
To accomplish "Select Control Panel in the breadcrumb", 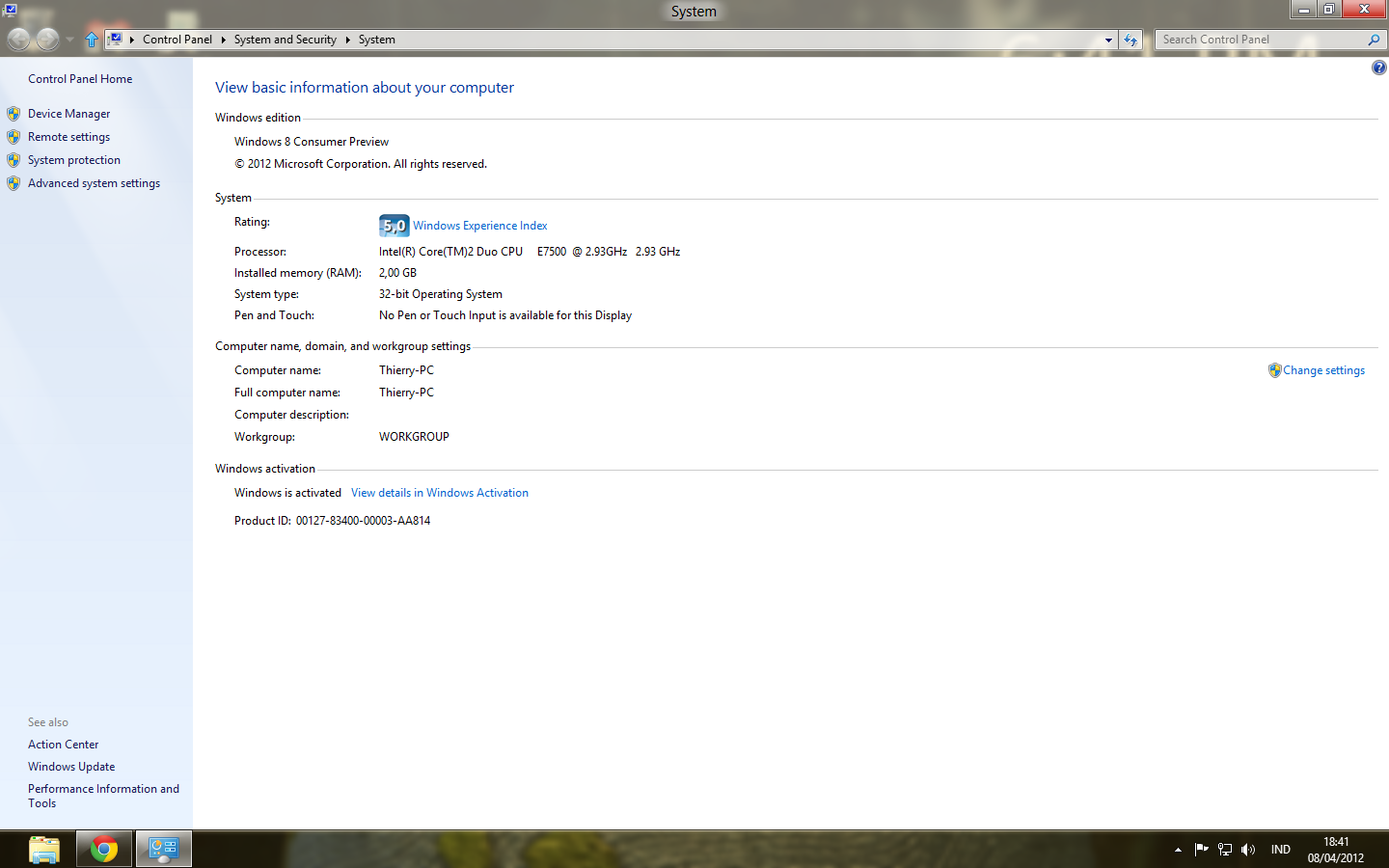I will click(177, 40).
